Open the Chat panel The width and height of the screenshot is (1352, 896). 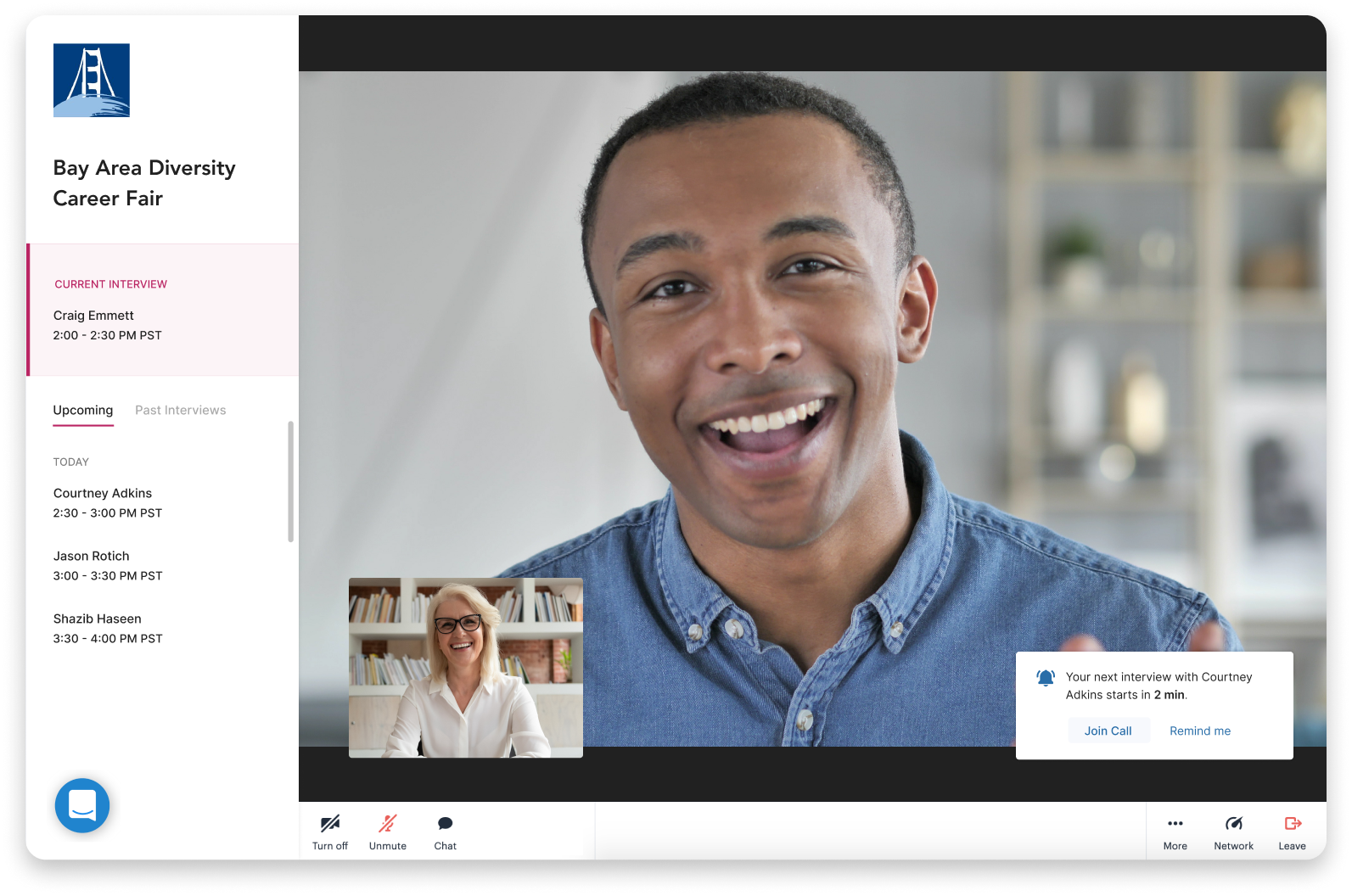point(445,832)
